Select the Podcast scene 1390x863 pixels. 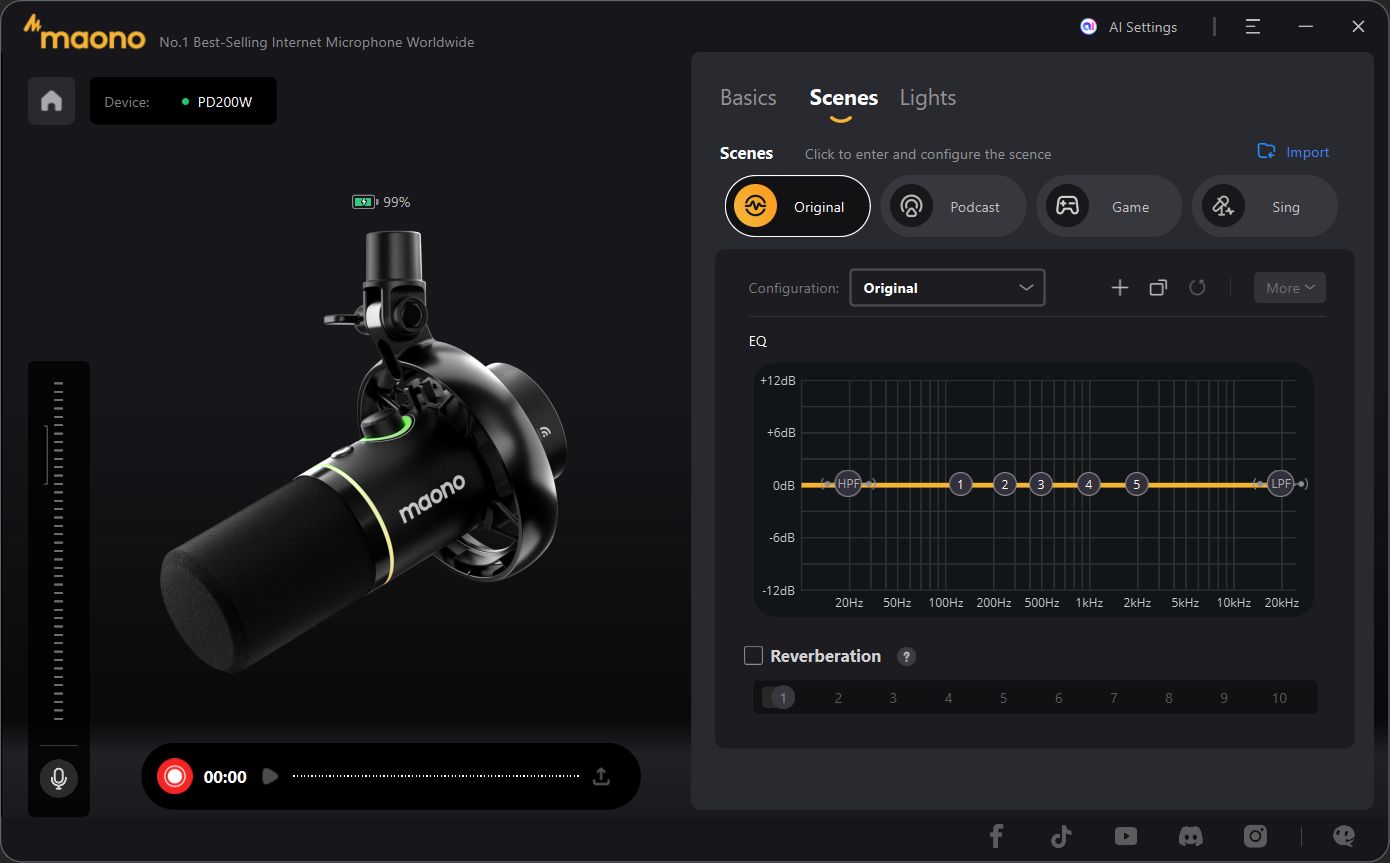[954, 206]
